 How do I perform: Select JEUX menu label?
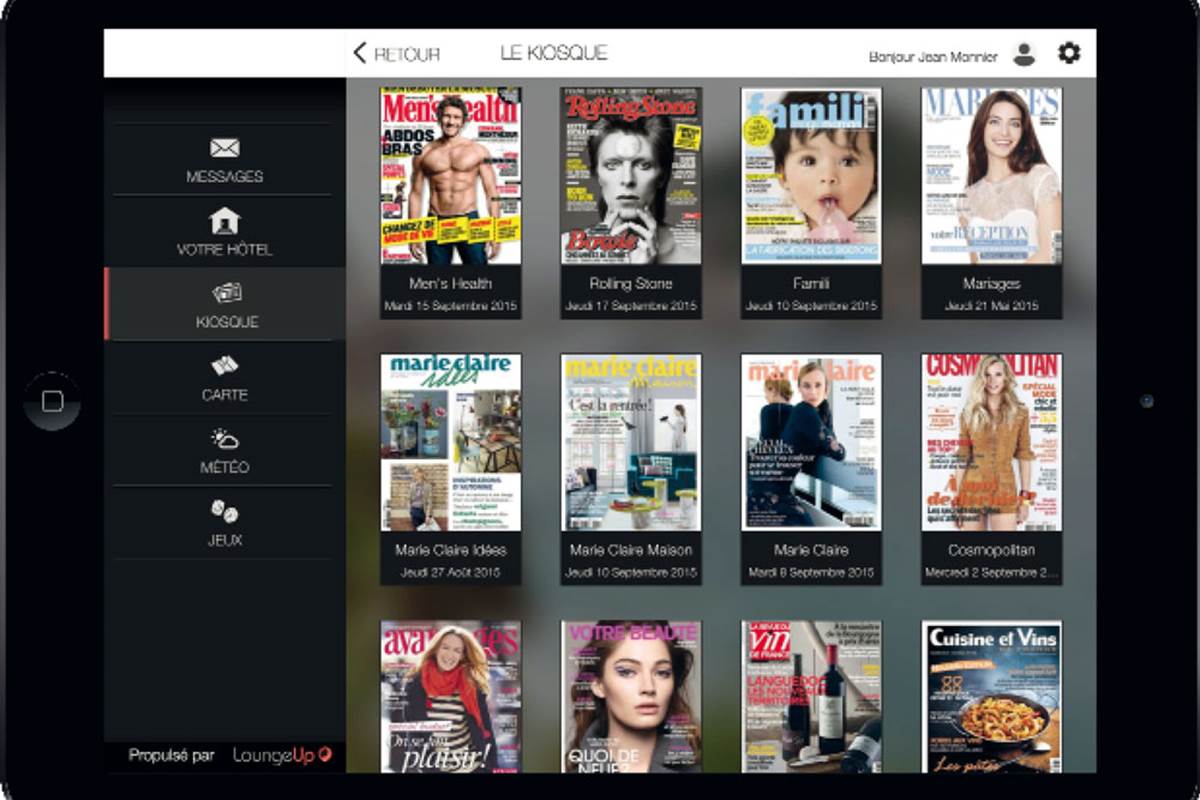point(225,540)
